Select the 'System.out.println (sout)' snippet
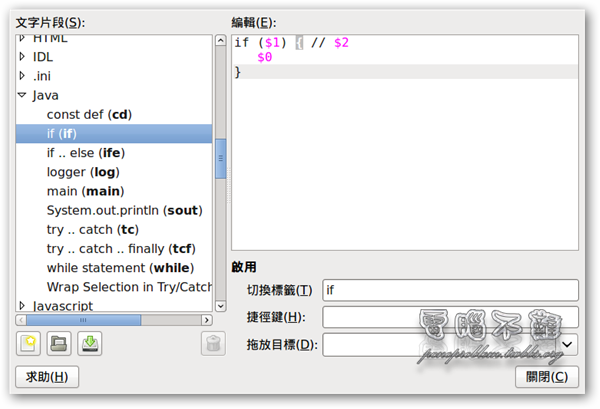Screen dimensions: 600x409 coord(124,210)
